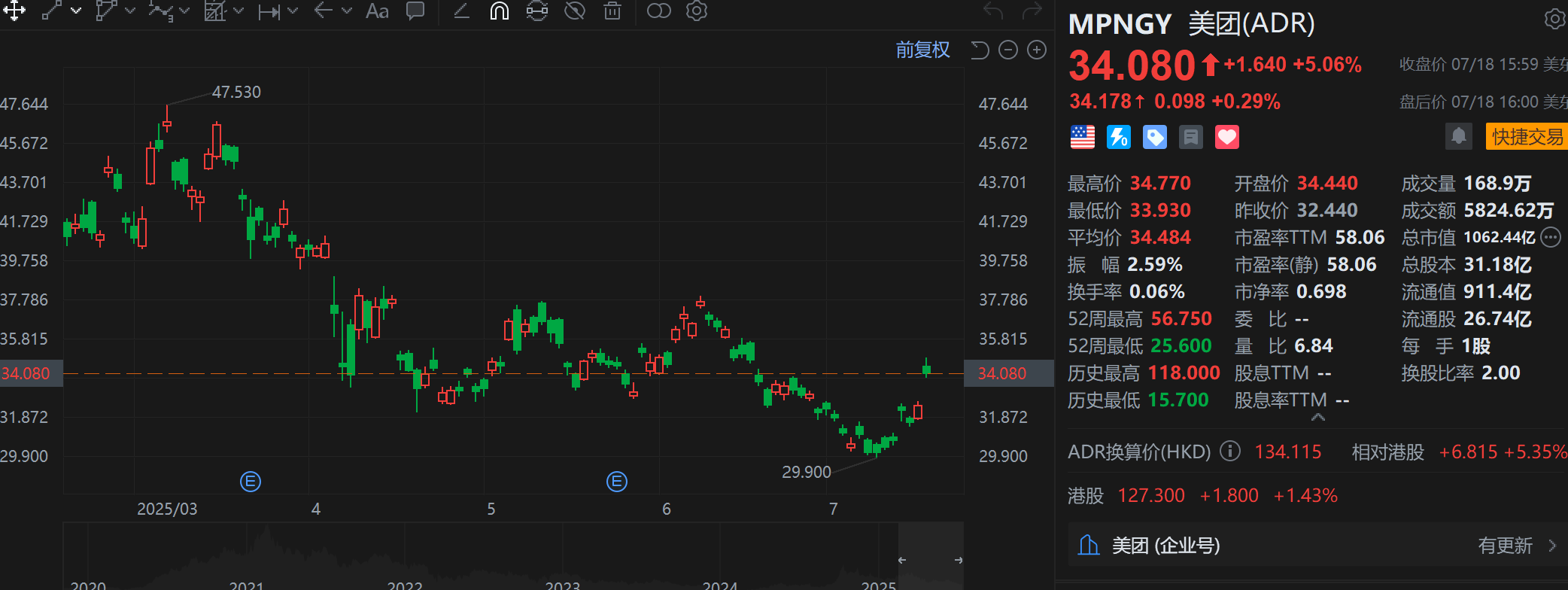Click the earnings E marker near late May
Viewport: 1568px width, 590px height.
pyautogui.click(x=617, y=482)
